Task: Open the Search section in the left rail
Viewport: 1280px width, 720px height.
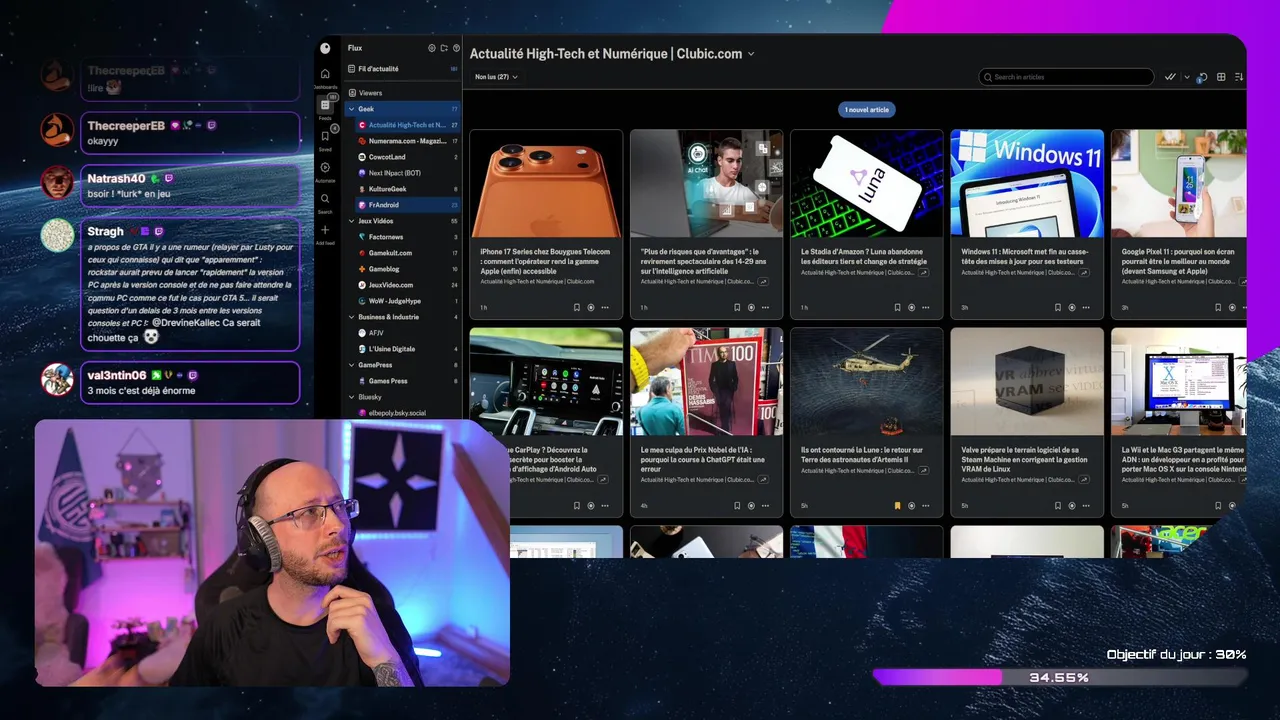Action: pyautogui.click(x=325, y=203)
